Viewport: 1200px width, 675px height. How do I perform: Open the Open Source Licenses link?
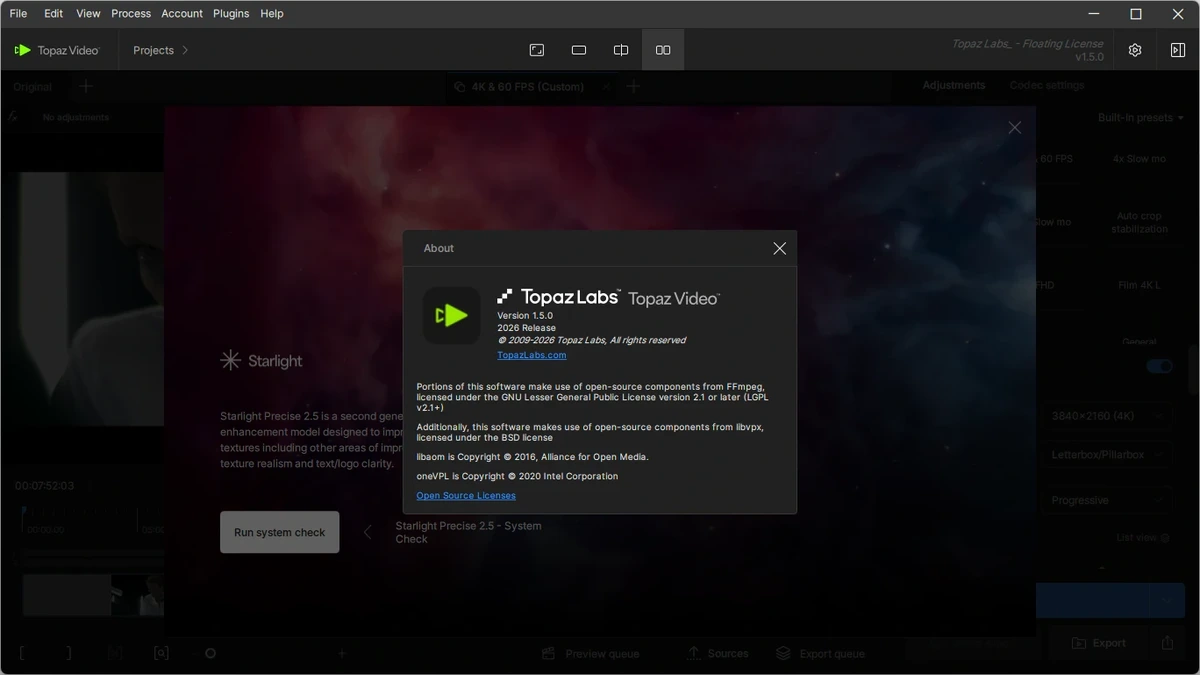click(466, 496)
